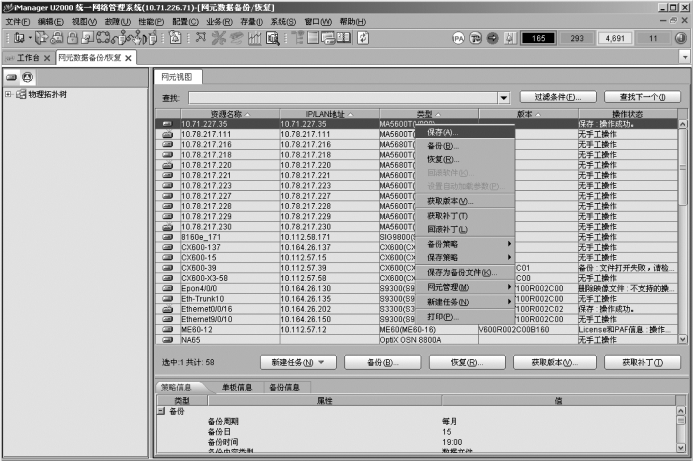
Task: Click the round arrow status icon
Action: (492, 38)
